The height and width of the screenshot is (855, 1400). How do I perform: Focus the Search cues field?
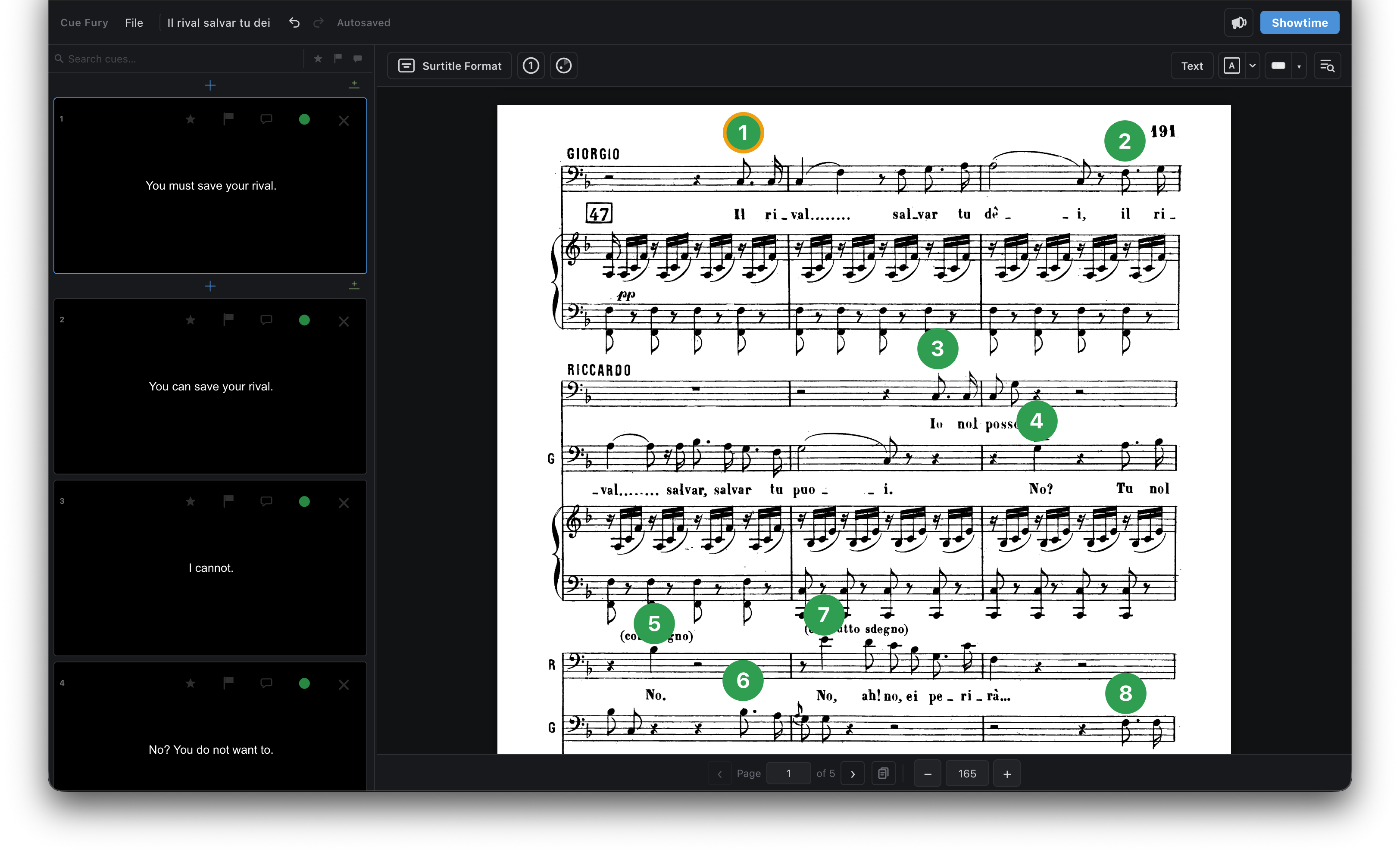tap(179, 59)
